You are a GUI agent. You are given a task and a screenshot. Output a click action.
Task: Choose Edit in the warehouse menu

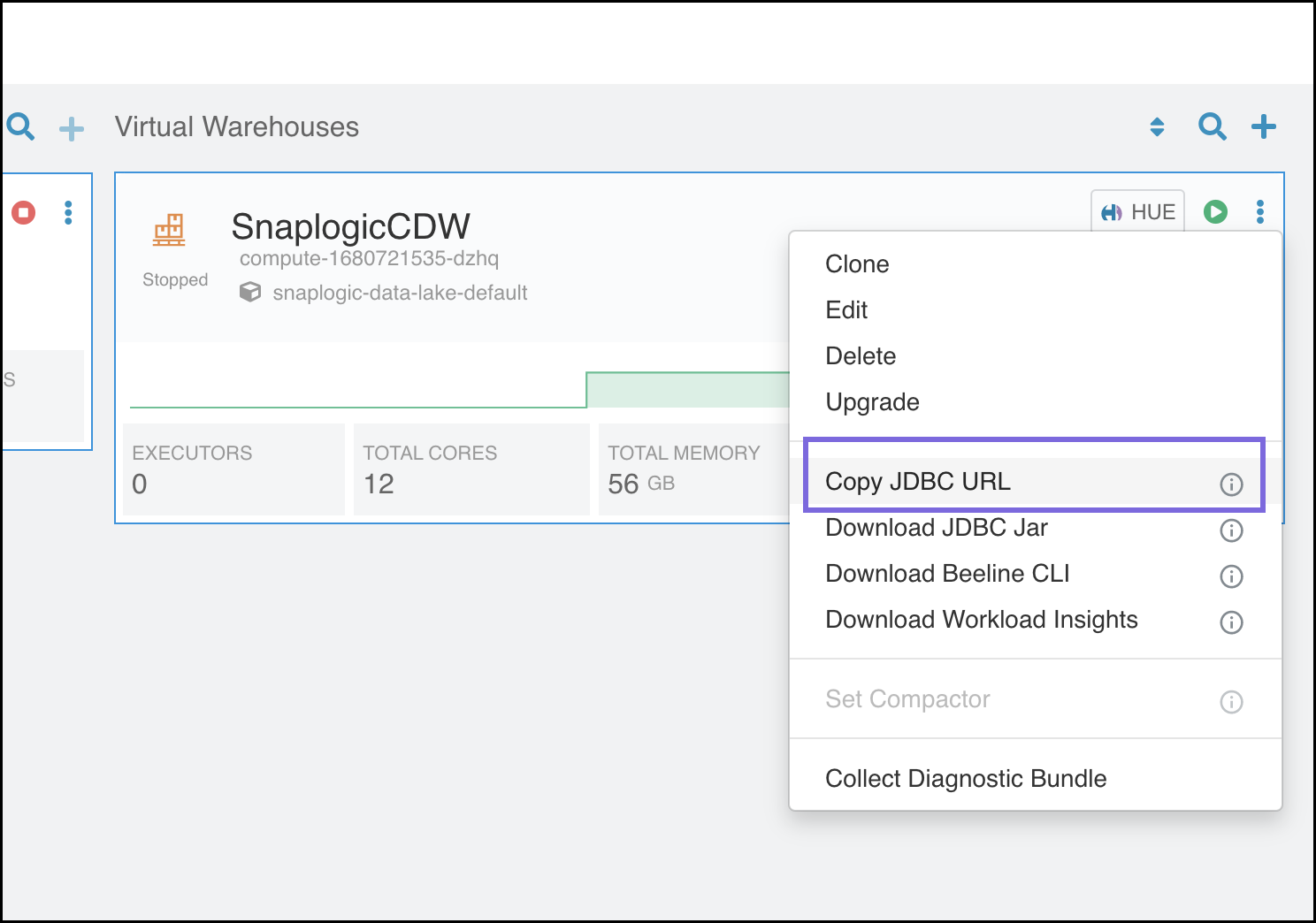(x=846, y=310)
